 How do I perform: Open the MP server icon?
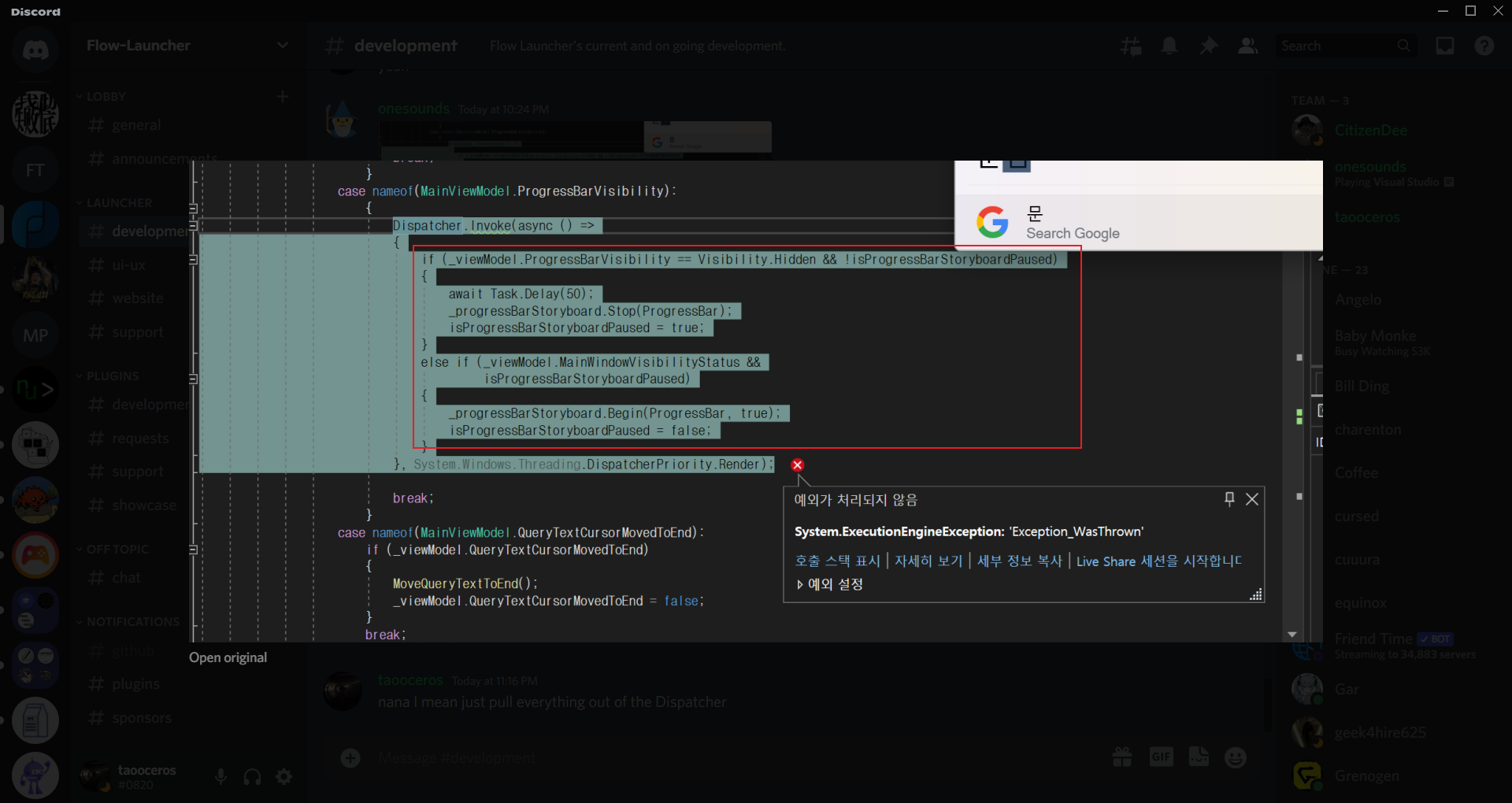tap(35, 335)
